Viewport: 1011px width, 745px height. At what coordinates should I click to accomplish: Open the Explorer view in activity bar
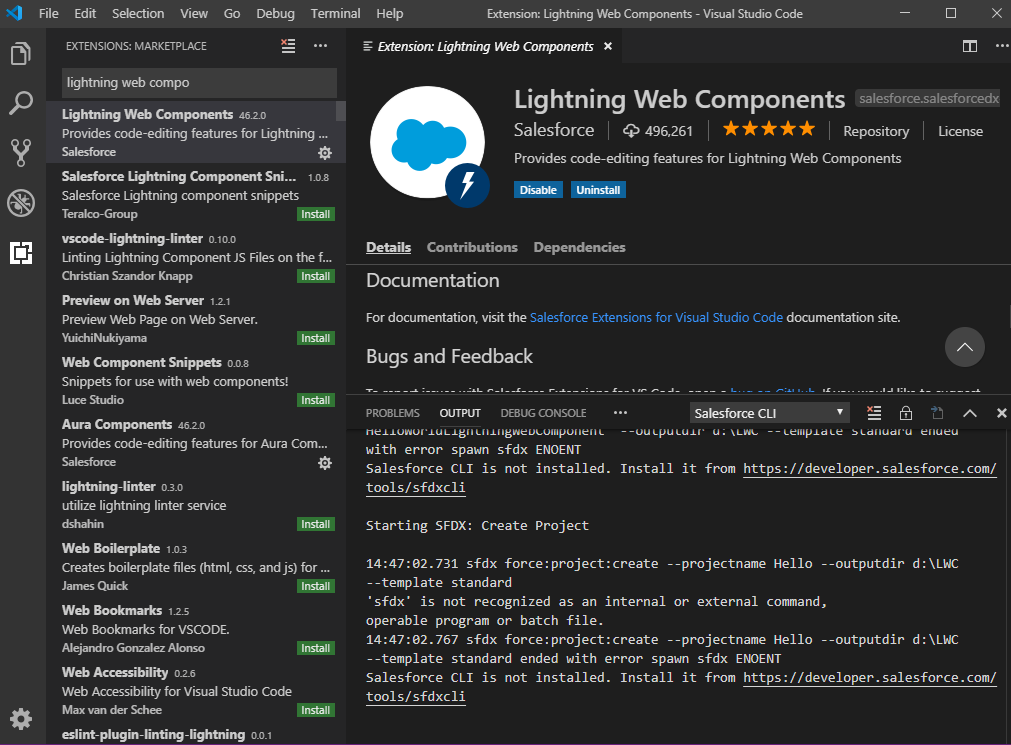click(21, 53)
